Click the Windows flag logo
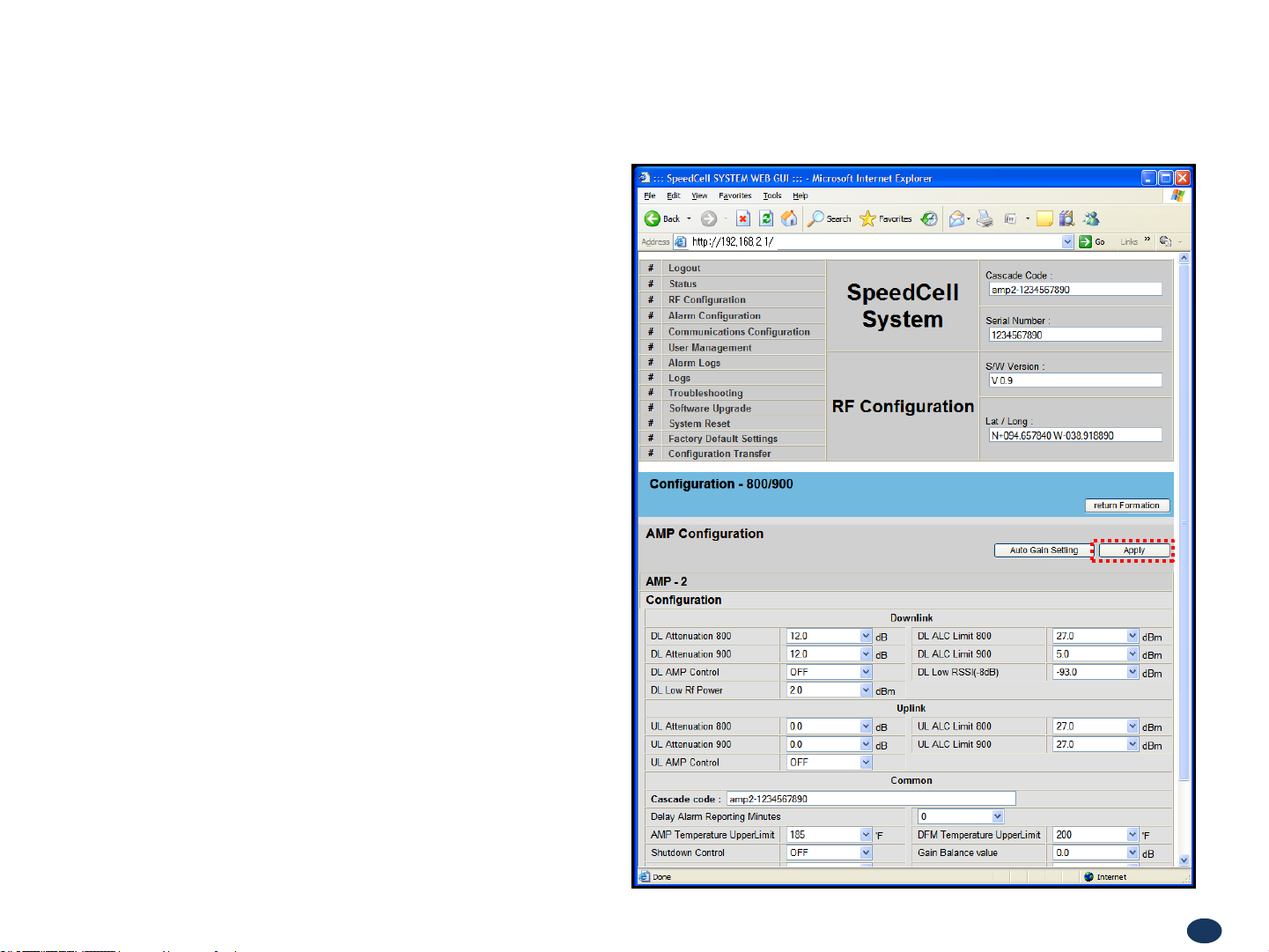This screenshot has height=952, width=1269. coord(1177,196)
